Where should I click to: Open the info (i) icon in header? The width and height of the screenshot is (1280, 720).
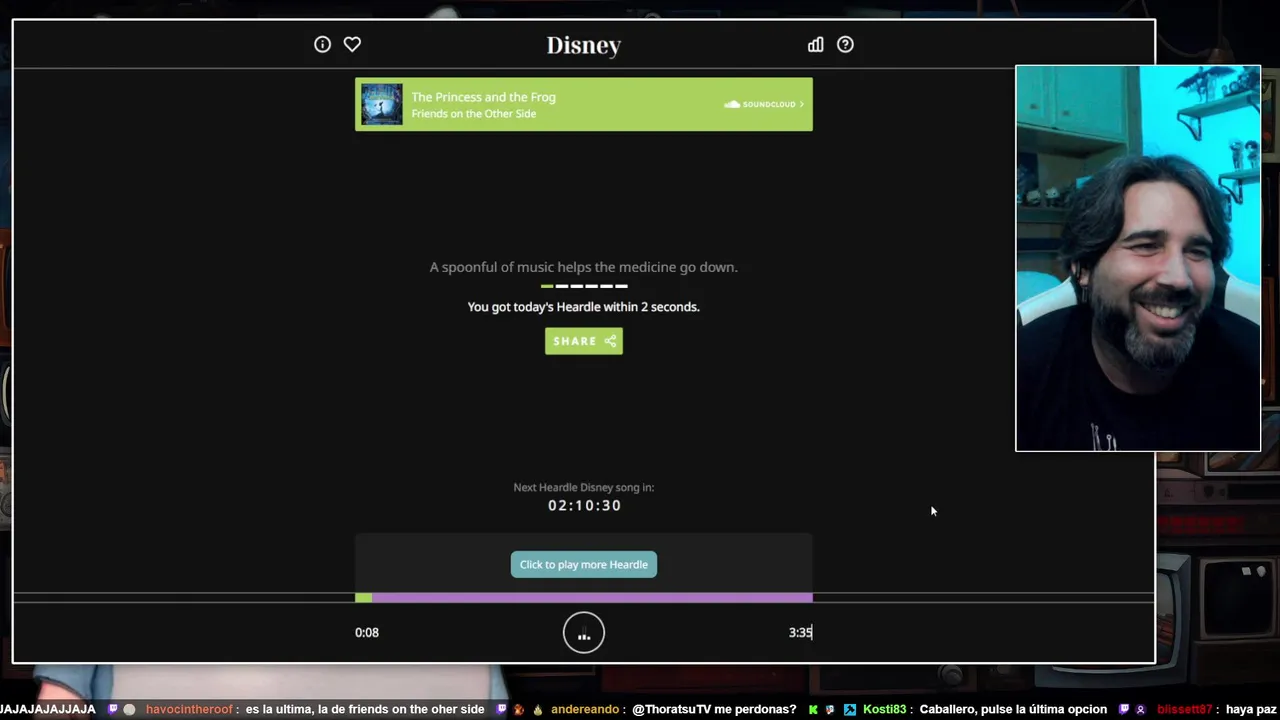[322, 44]
